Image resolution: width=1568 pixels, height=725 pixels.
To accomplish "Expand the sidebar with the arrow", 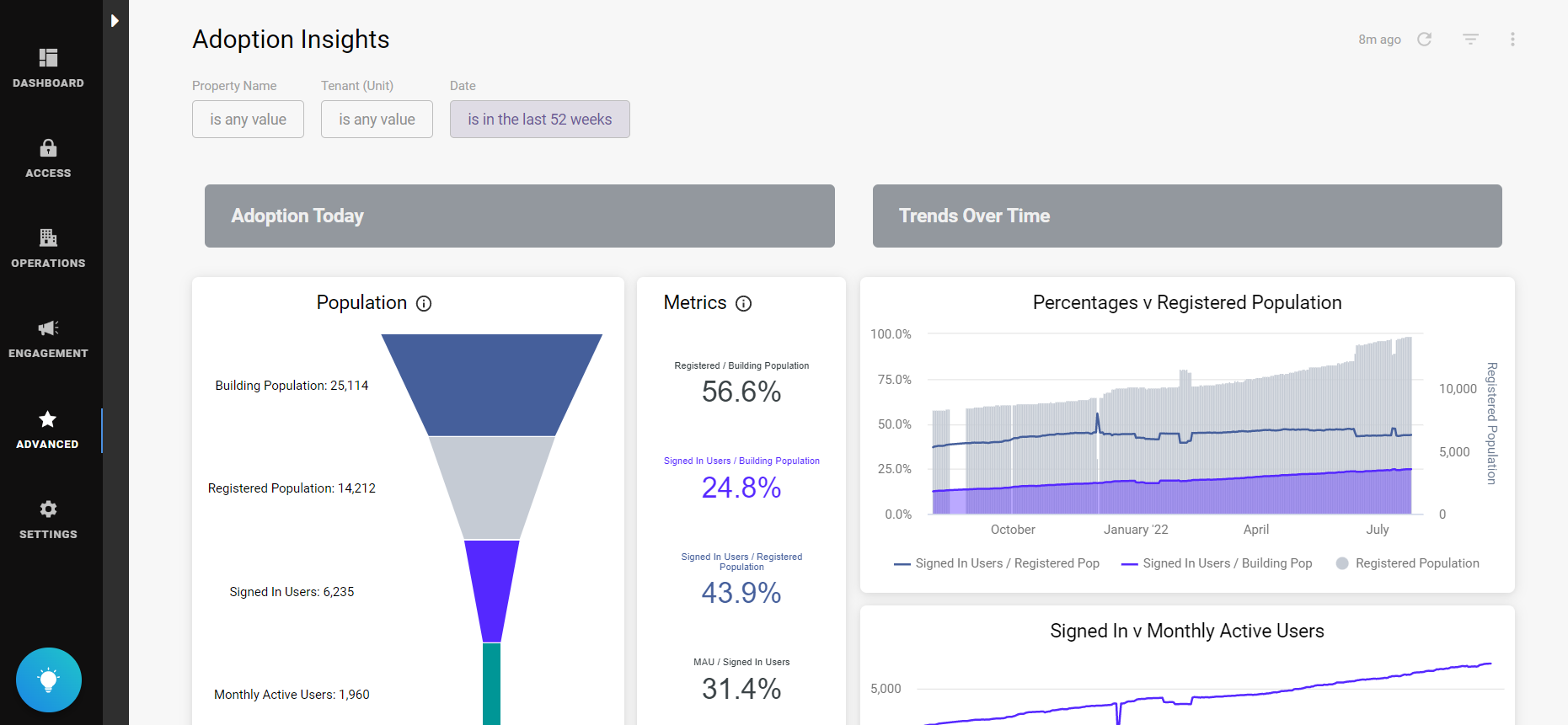I will (x=115, y=20).
